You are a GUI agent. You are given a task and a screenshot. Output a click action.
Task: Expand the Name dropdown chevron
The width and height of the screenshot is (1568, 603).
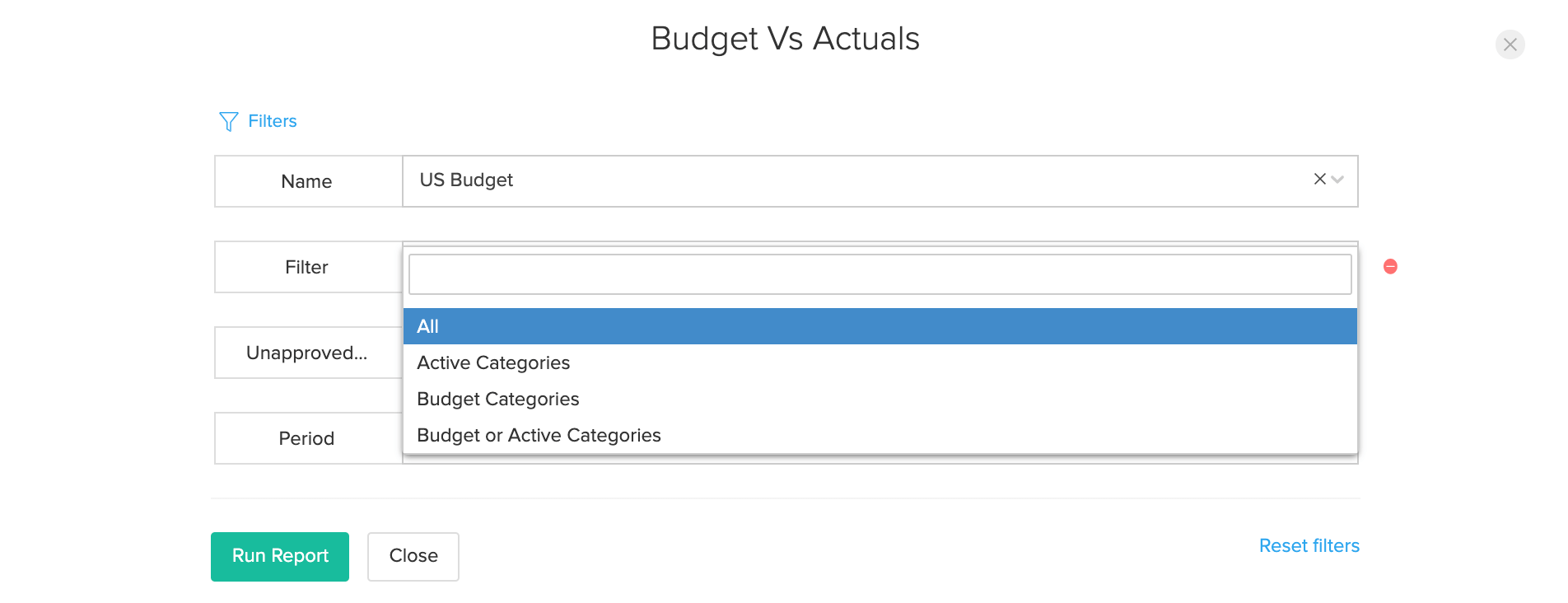1338,180
